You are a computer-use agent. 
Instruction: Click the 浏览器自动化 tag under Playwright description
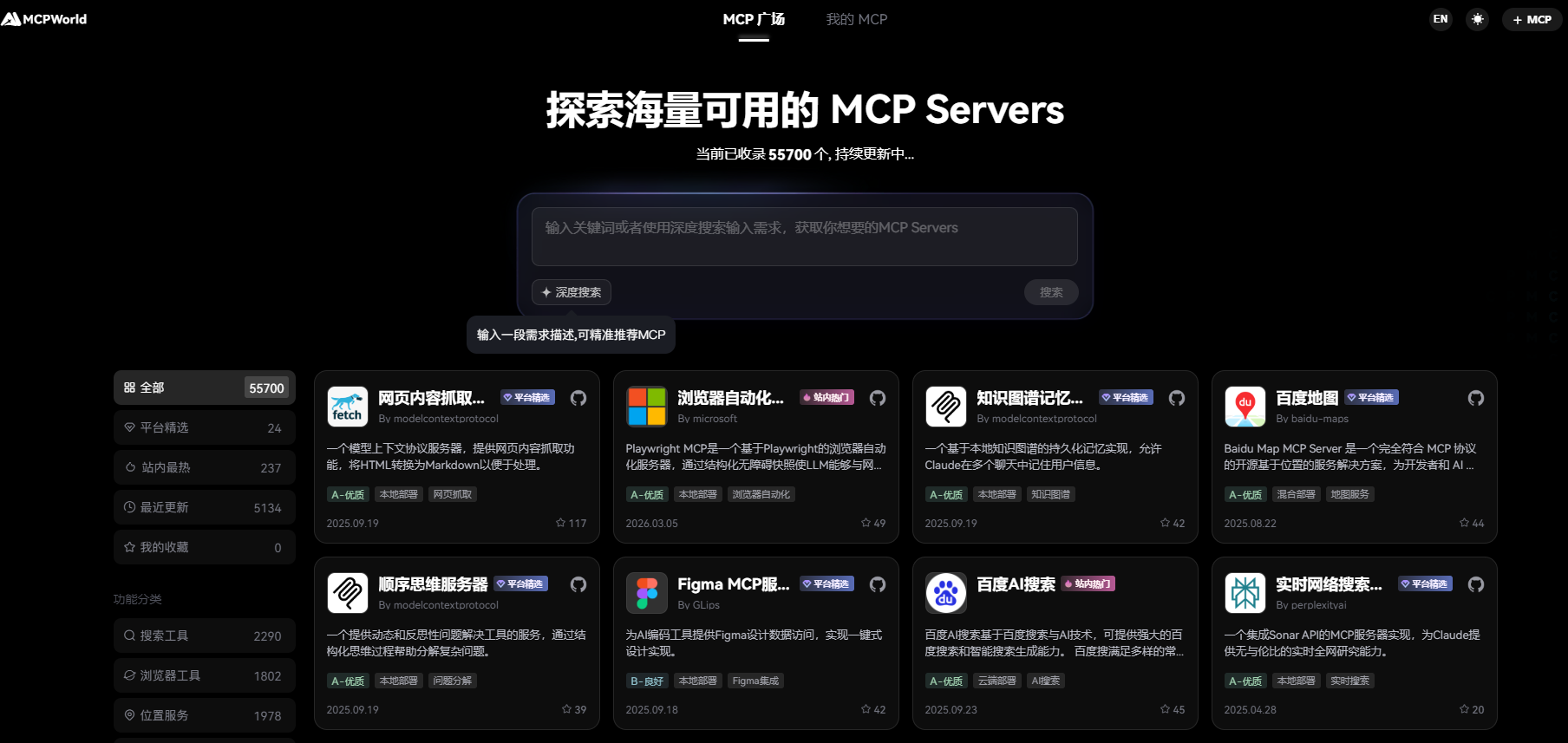click(x=761, y=494)
